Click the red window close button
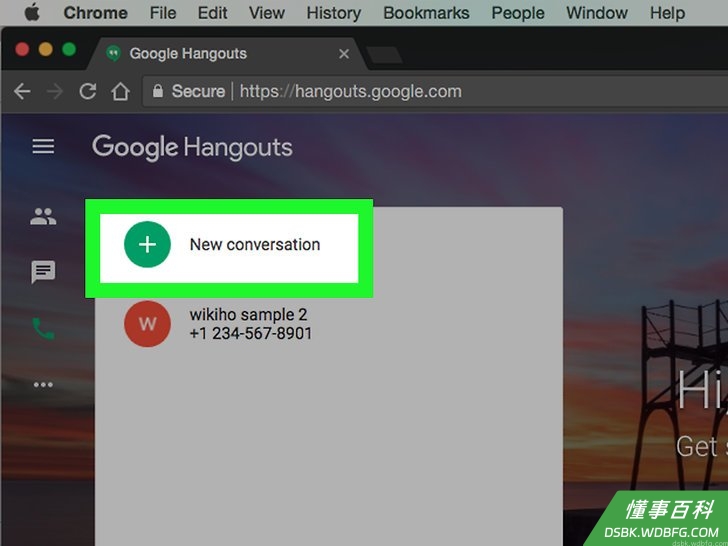 [22, 49]
